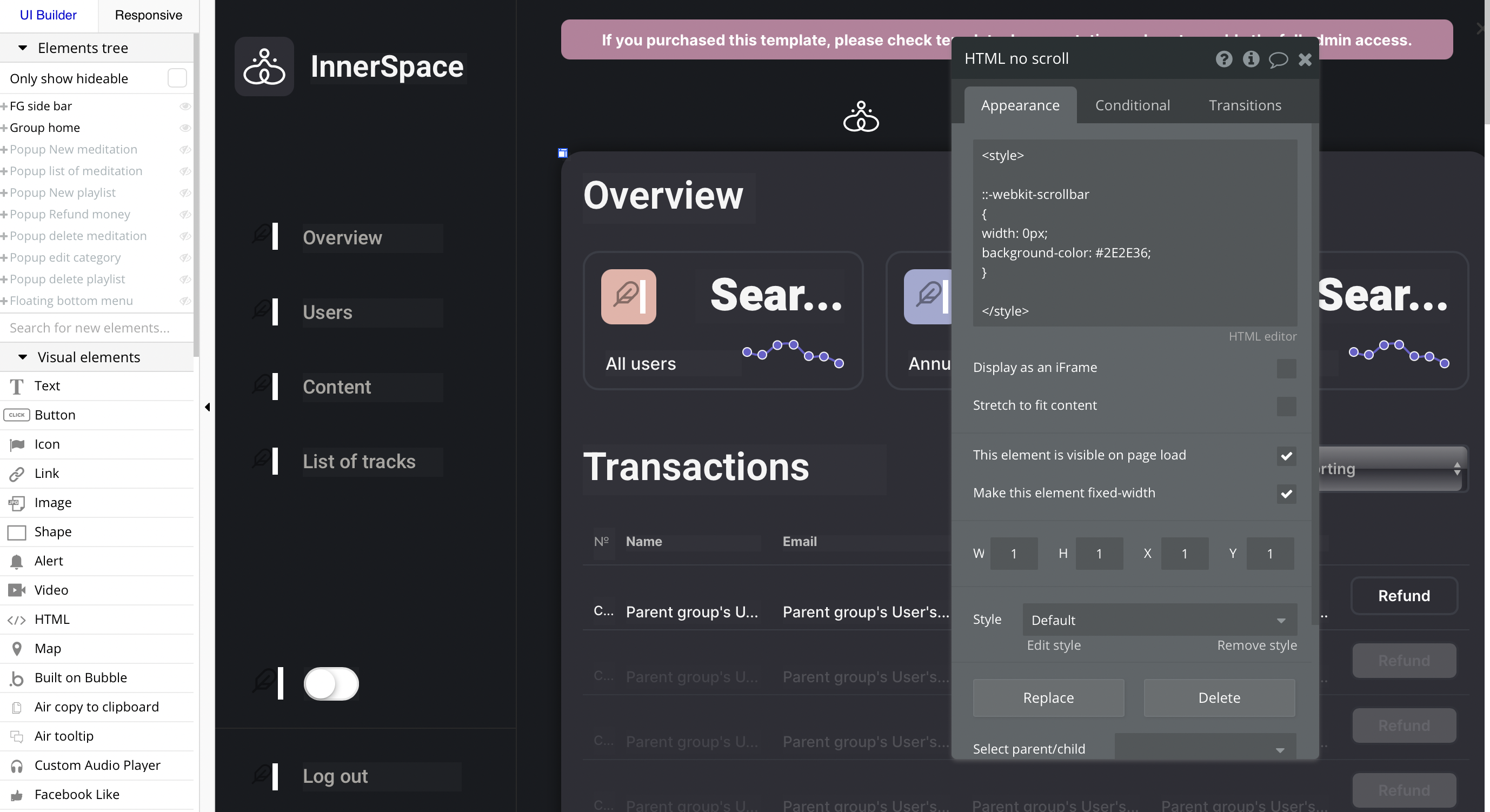Select the HTML visual element

51,620
